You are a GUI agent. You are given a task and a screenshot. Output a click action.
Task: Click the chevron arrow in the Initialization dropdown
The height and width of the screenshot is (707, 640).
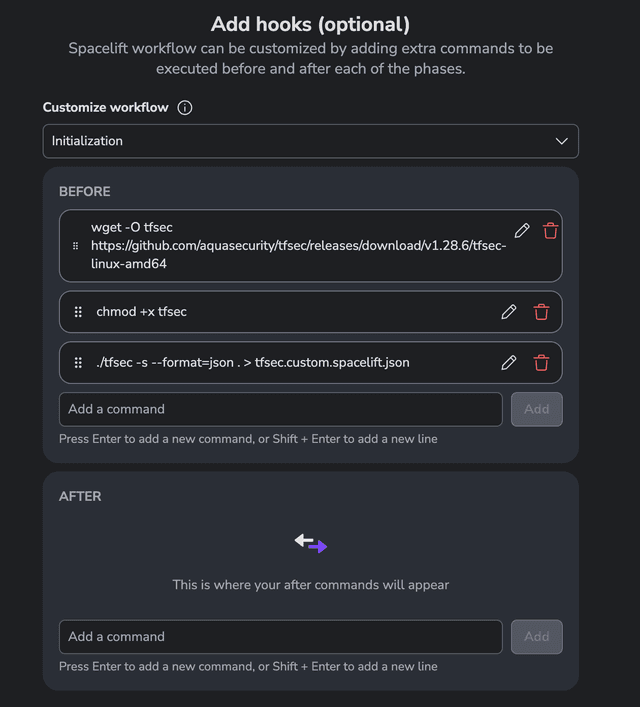pyautogui.click(x=562, y=141)
